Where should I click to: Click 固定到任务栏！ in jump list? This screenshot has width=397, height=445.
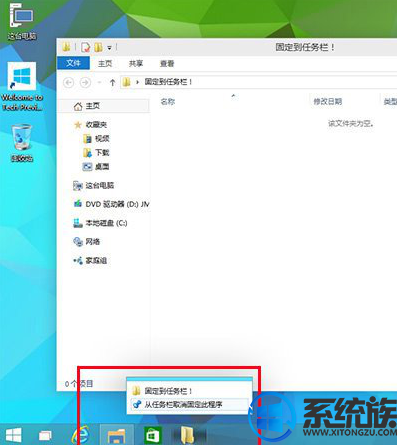(189, 391)
